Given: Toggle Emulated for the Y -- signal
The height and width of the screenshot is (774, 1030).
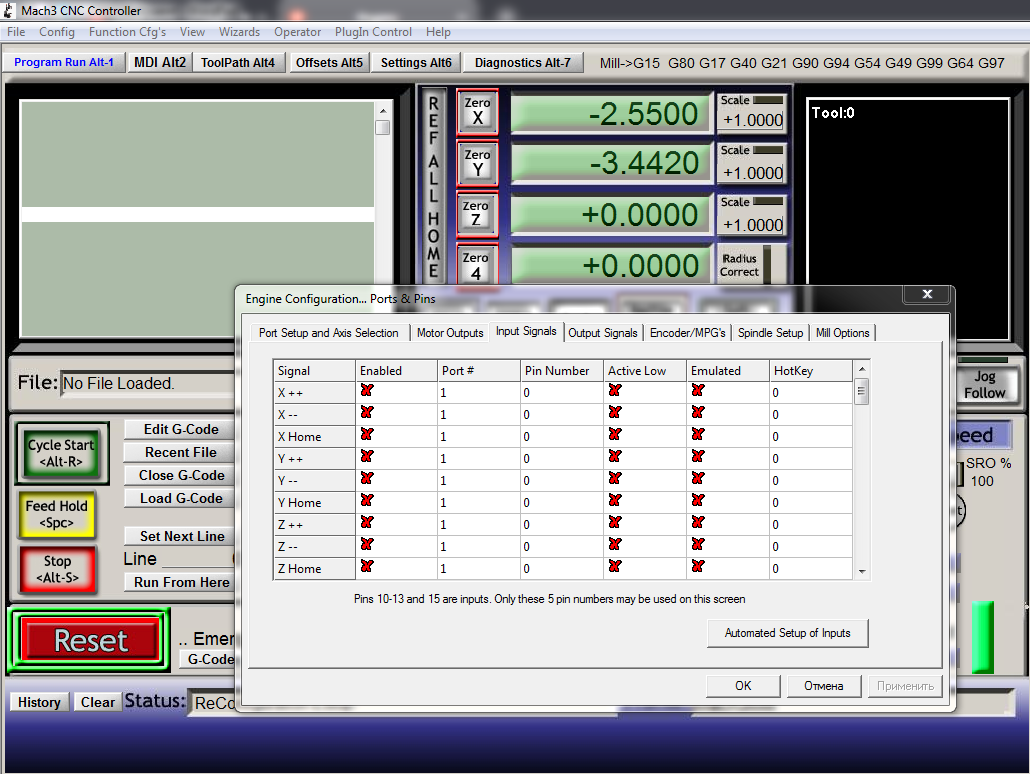Looking at the screenshot, I should [x=698, y=478].
